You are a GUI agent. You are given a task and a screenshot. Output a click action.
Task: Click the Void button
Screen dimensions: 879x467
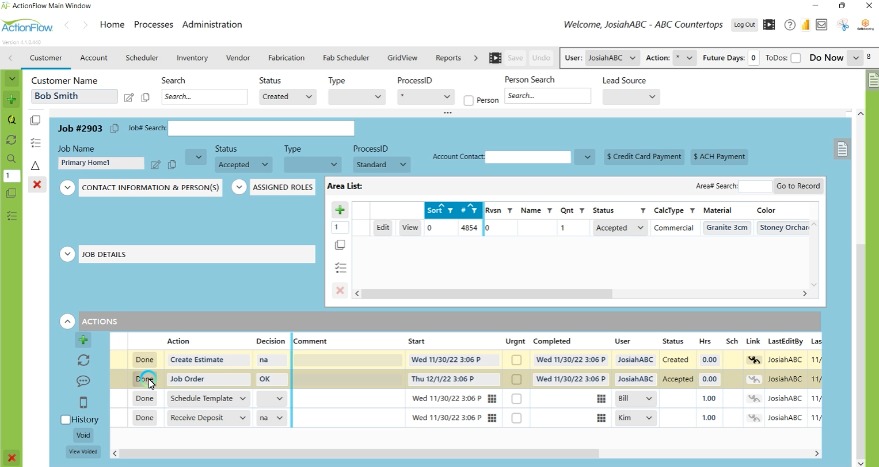coord(83,436)
